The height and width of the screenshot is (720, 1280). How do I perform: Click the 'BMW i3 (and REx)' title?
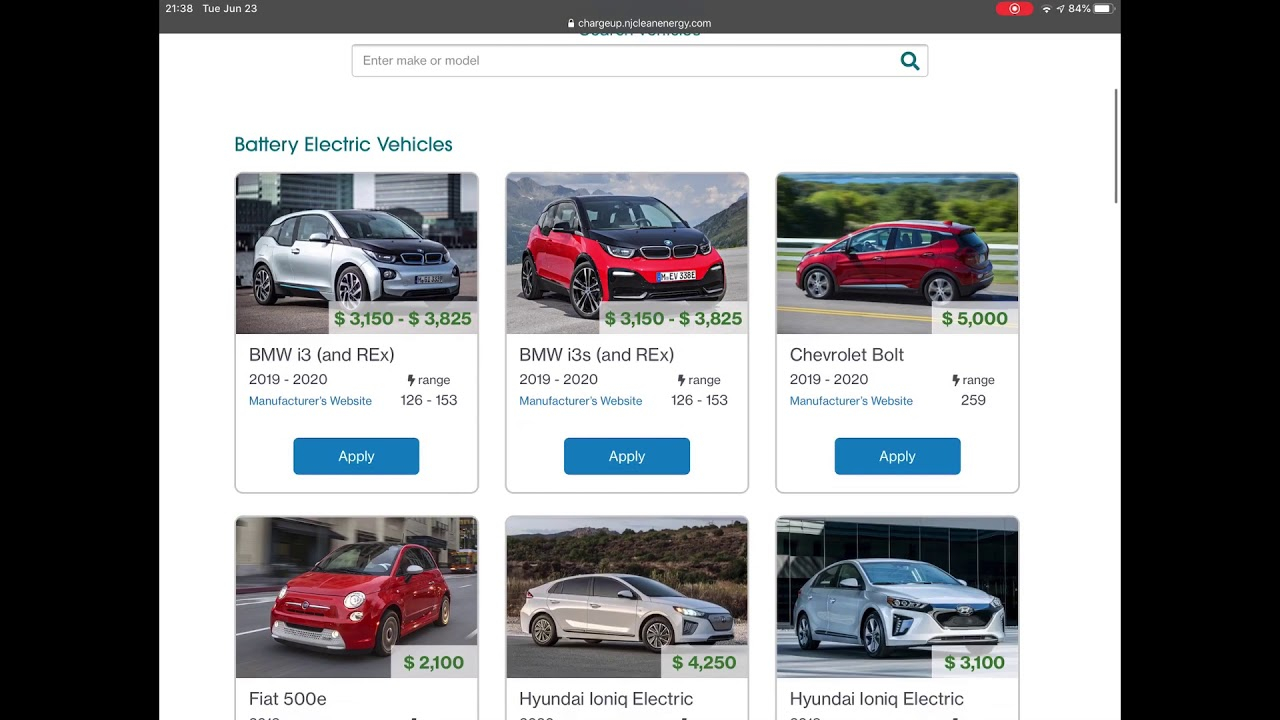point(322,355)
